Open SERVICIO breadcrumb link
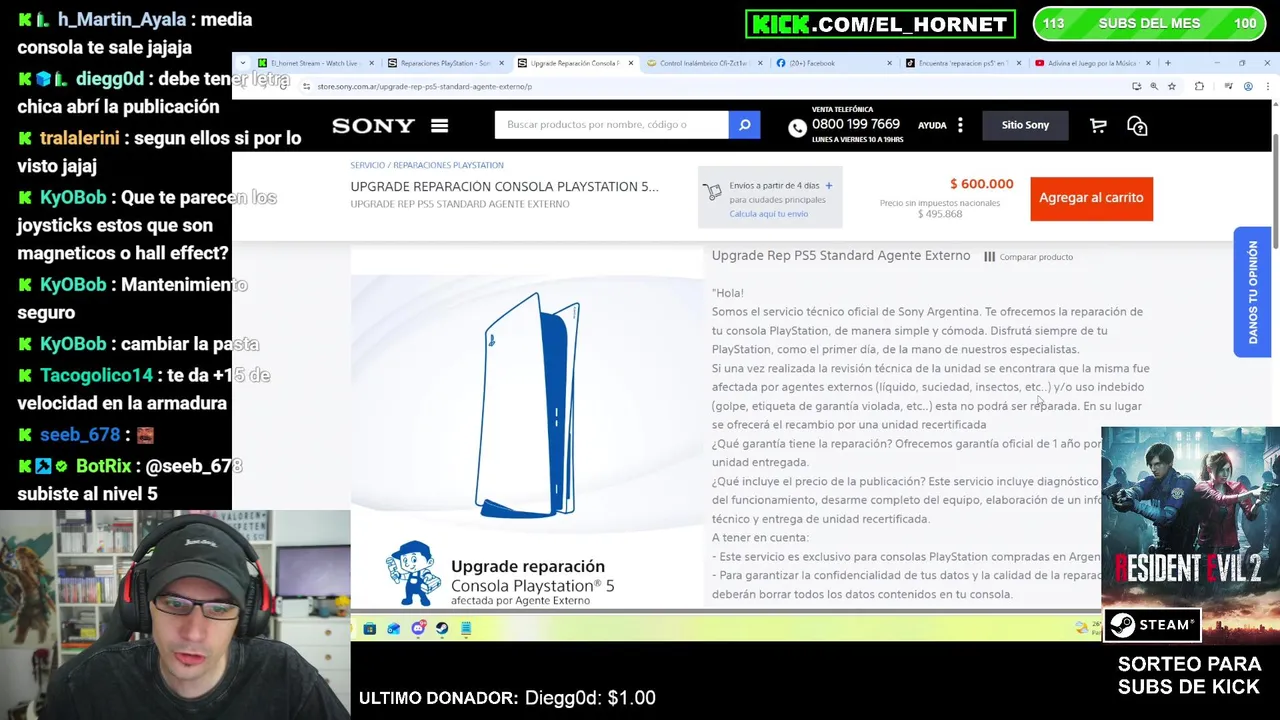 pyautogui.click(x=367, y=165)
